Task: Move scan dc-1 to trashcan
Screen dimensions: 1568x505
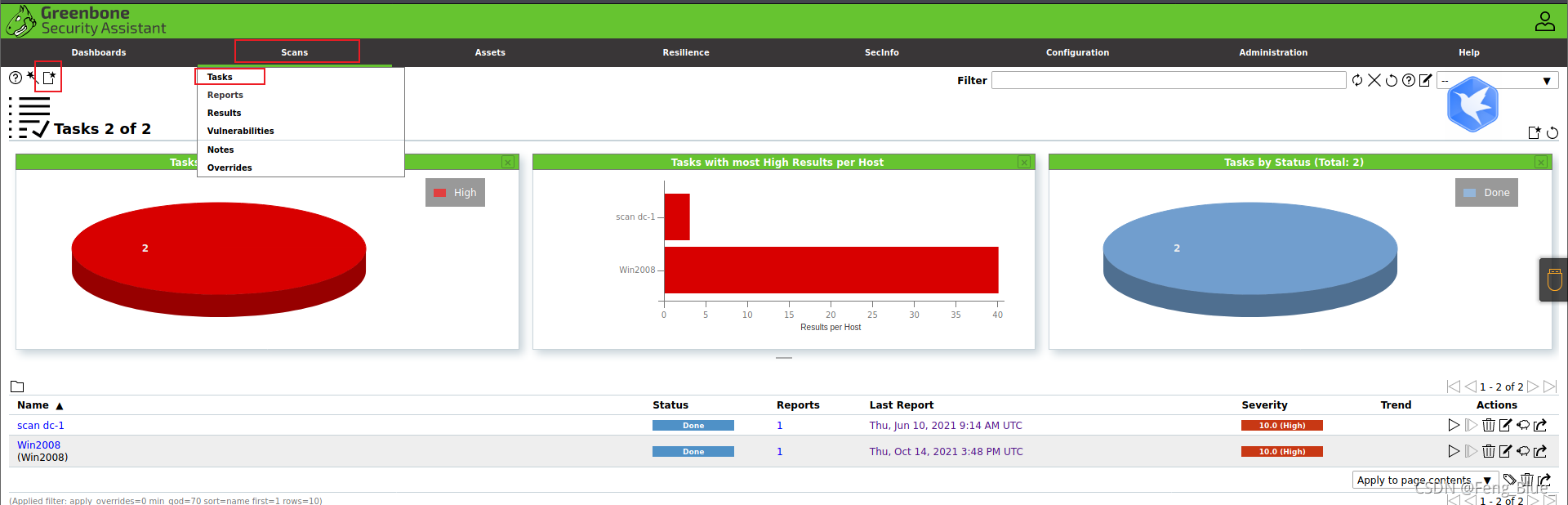Action: tap(1488, 425)
